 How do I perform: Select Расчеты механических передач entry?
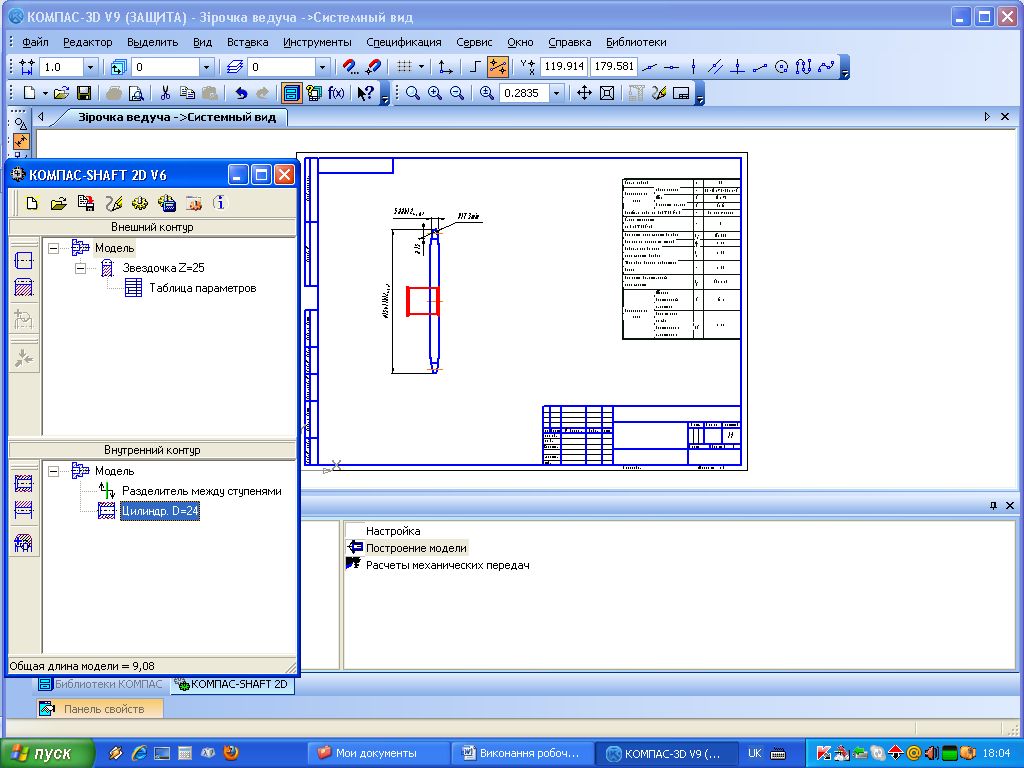point(447,565)
